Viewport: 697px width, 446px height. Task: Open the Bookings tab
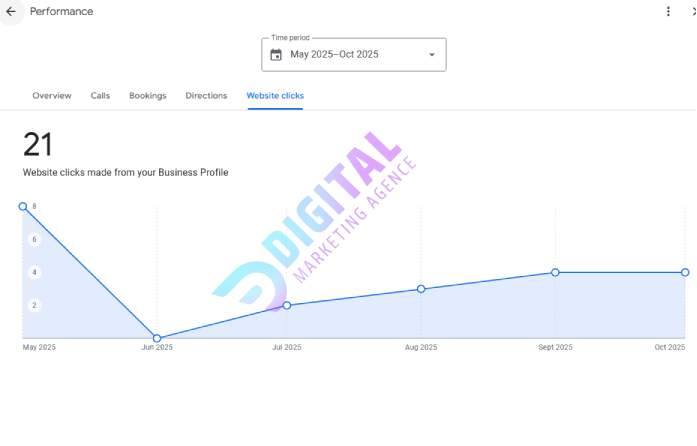click(148, 96)
